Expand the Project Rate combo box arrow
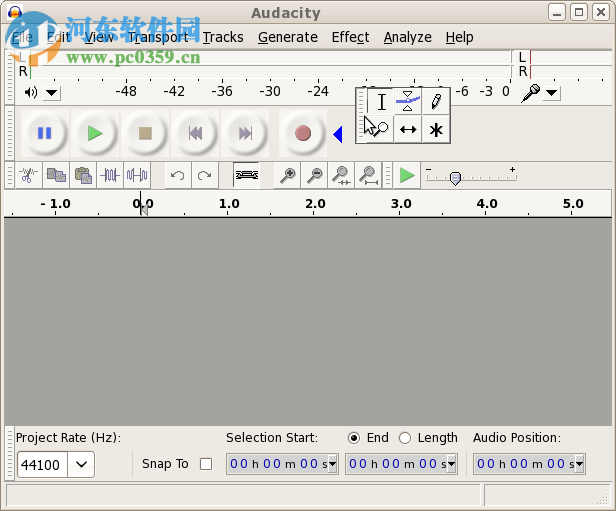This screenshot has width=616, height=511. coord(81,465)
